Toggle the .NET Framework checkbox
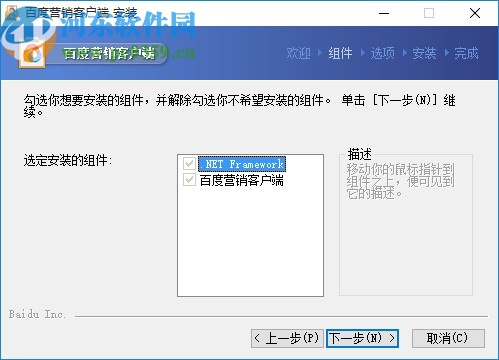The width and height of the screenshot is (499, 360). coord(189,164)
